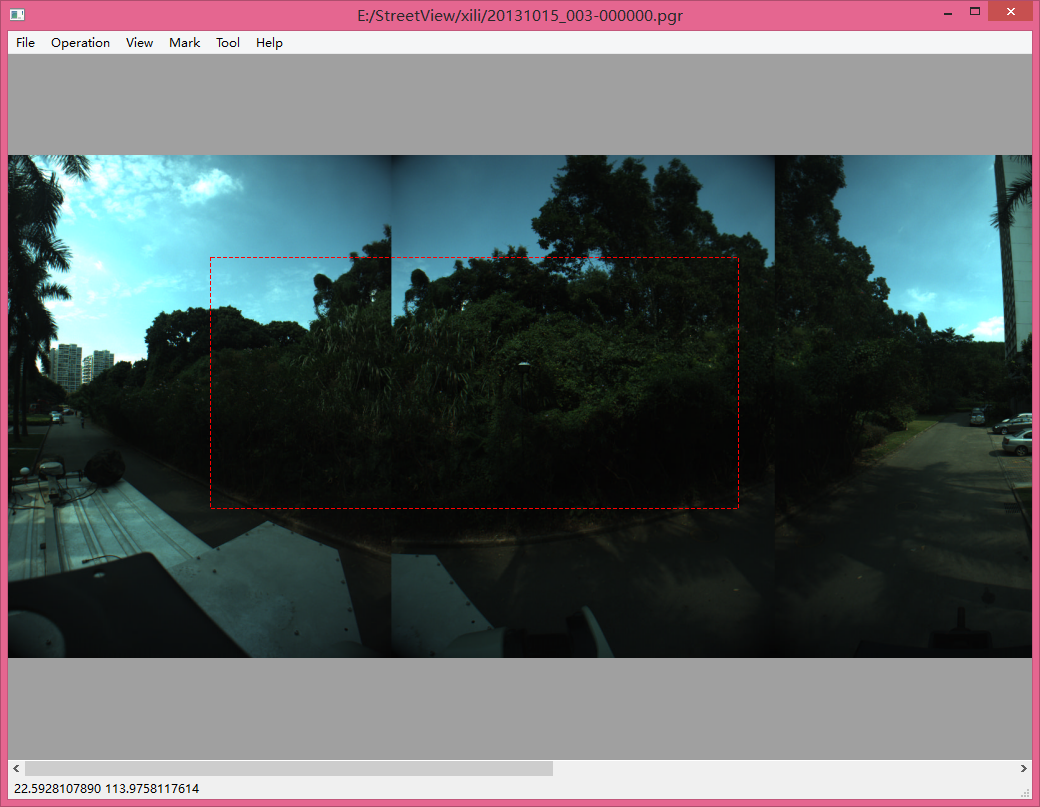Click the horizontal scrollbar thumb
Image resolution: width=1040 pixels, height=807 pixels.
[289, 769]
